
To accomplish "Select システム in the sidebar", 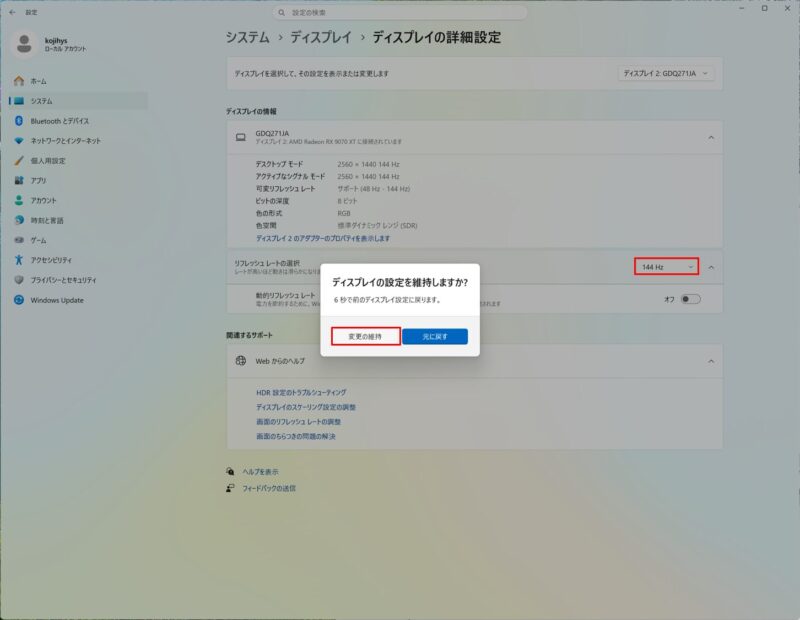I will click(x=78, y=101).
